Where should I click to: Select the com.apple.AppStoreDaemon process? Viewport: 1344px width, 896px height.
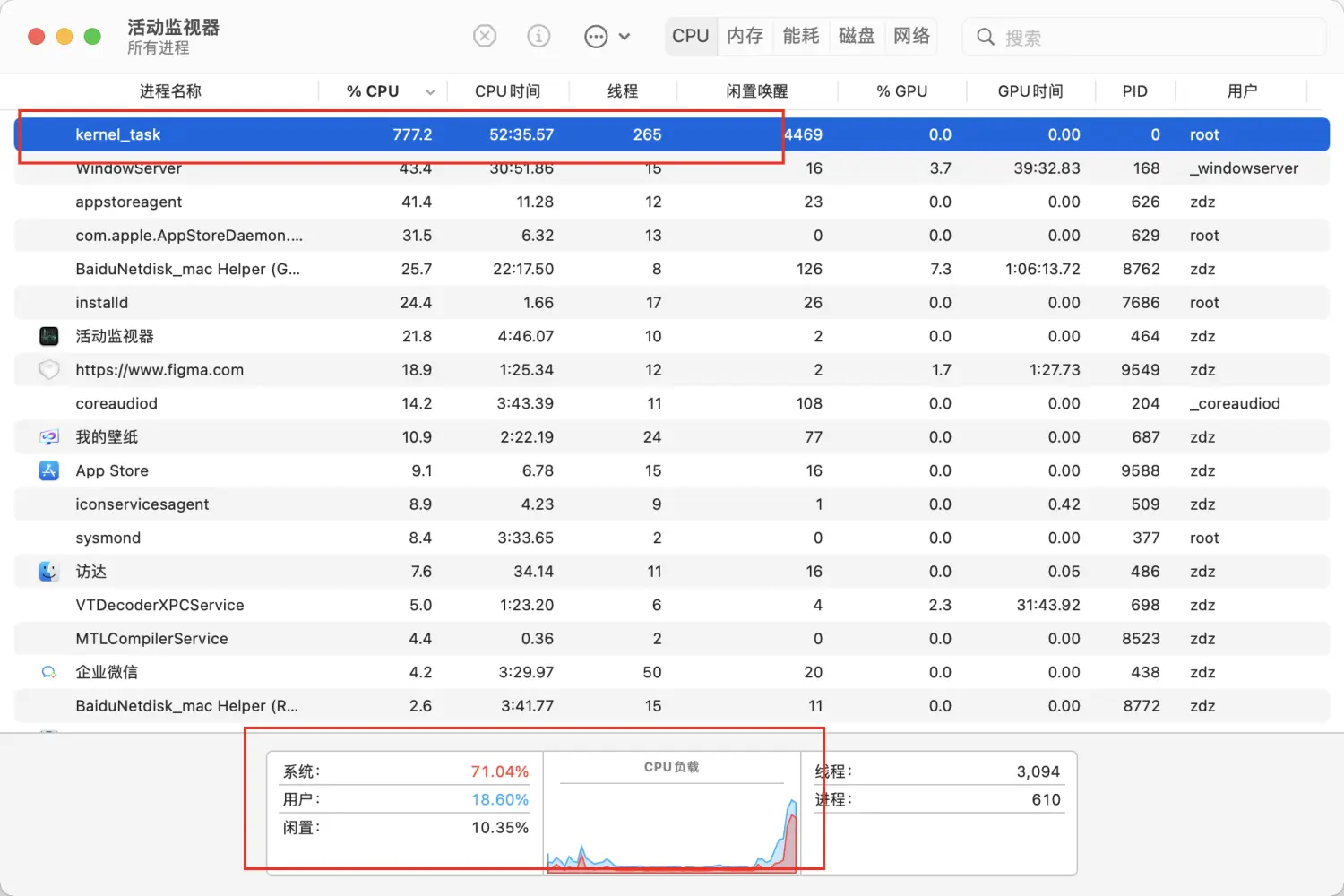pos(189,236)
